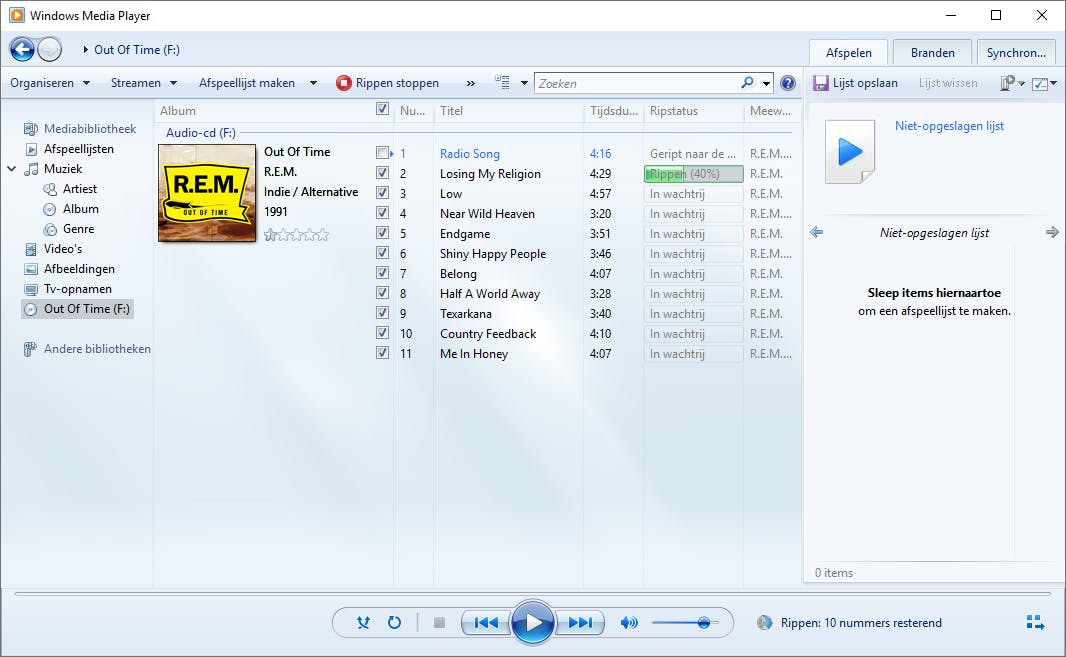The width and height of the screenshot is (1066, 657).
Task: Rate the album with the star rating
Action: click(x=296, y=235)
